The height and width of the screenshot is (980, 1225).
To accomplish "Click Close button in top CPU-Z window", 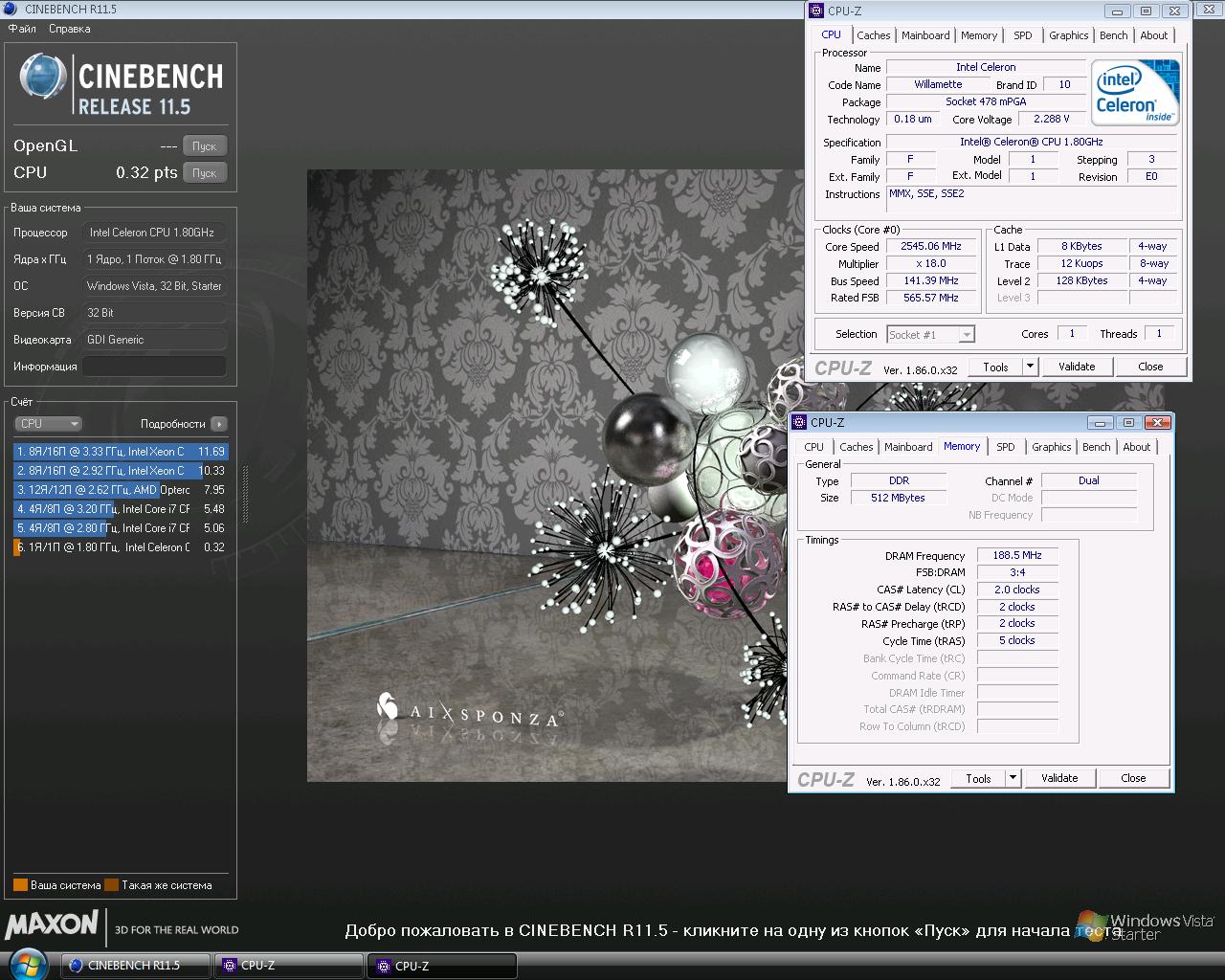I will pyautogui.click(x=1150, y=367).
